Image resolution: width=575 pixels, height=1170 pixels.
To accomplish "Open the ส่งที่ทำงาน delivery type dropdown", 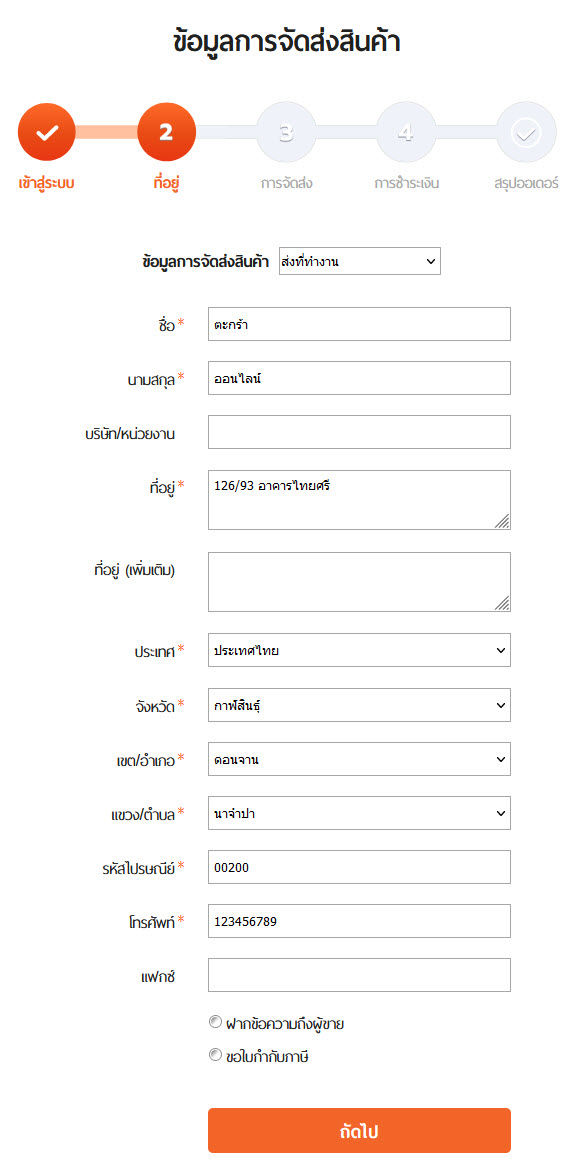I will point(359,261).
